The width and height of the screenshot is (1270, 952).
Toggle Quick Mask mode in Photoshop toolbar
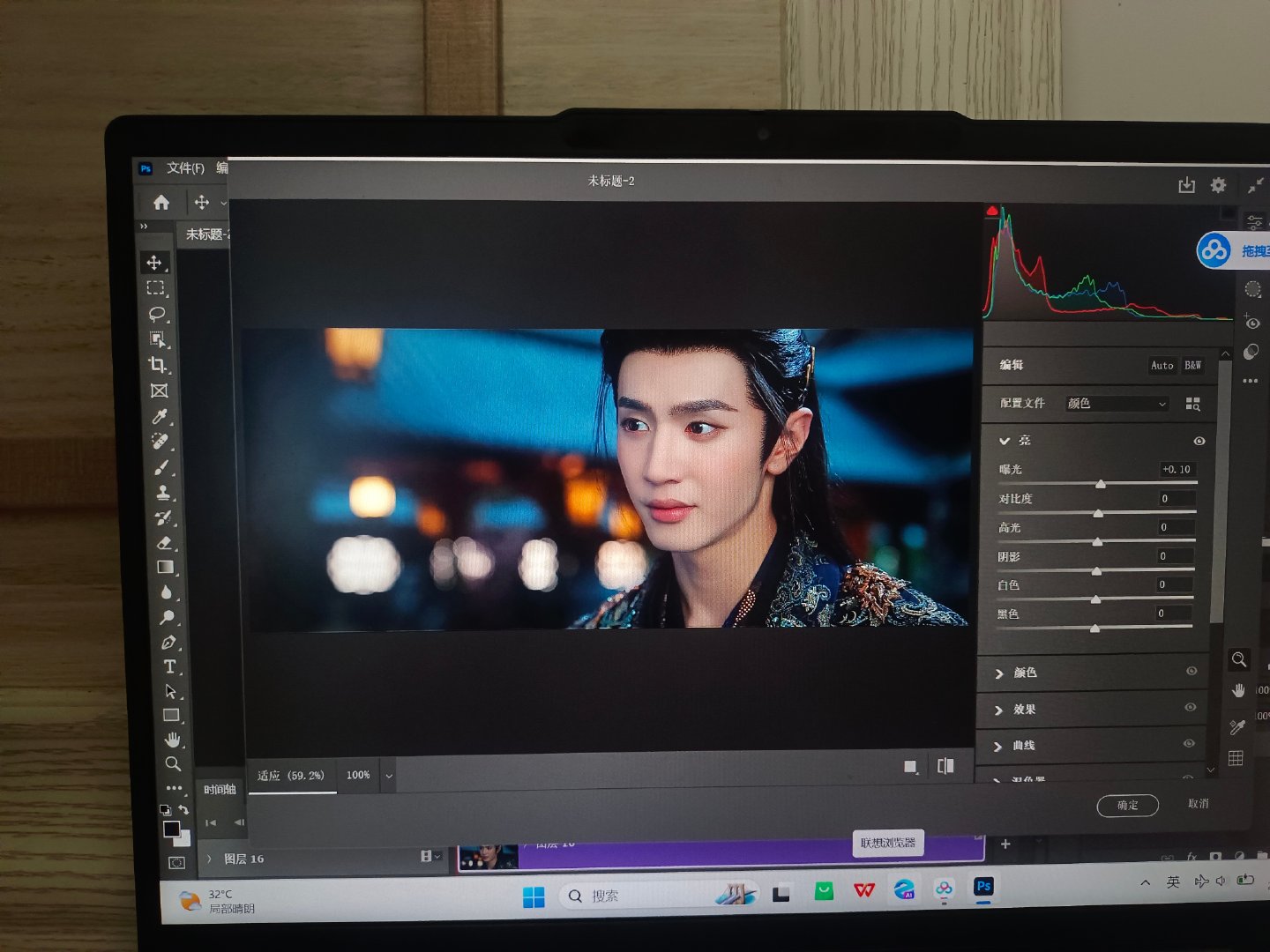176,863
